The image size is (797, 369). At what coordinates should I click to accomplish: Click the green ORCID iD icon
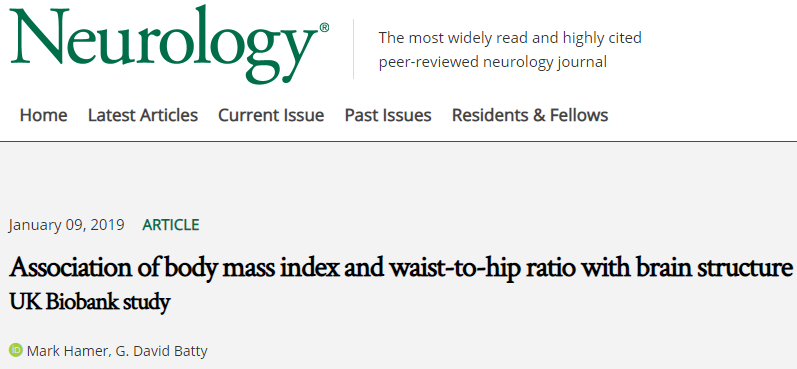[x=16, y=350]
